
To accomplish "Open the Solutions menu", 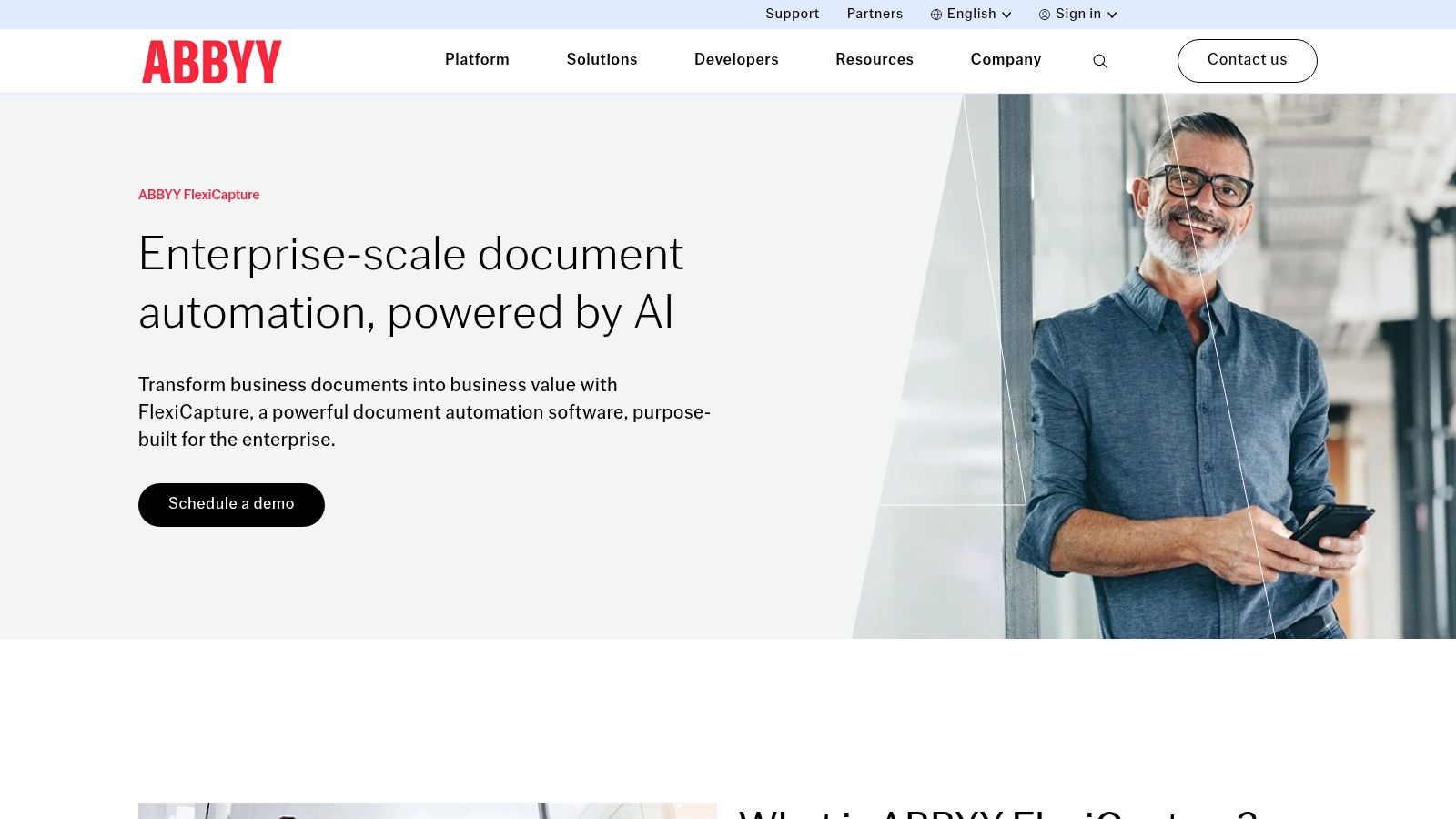I will click(602, 59).
